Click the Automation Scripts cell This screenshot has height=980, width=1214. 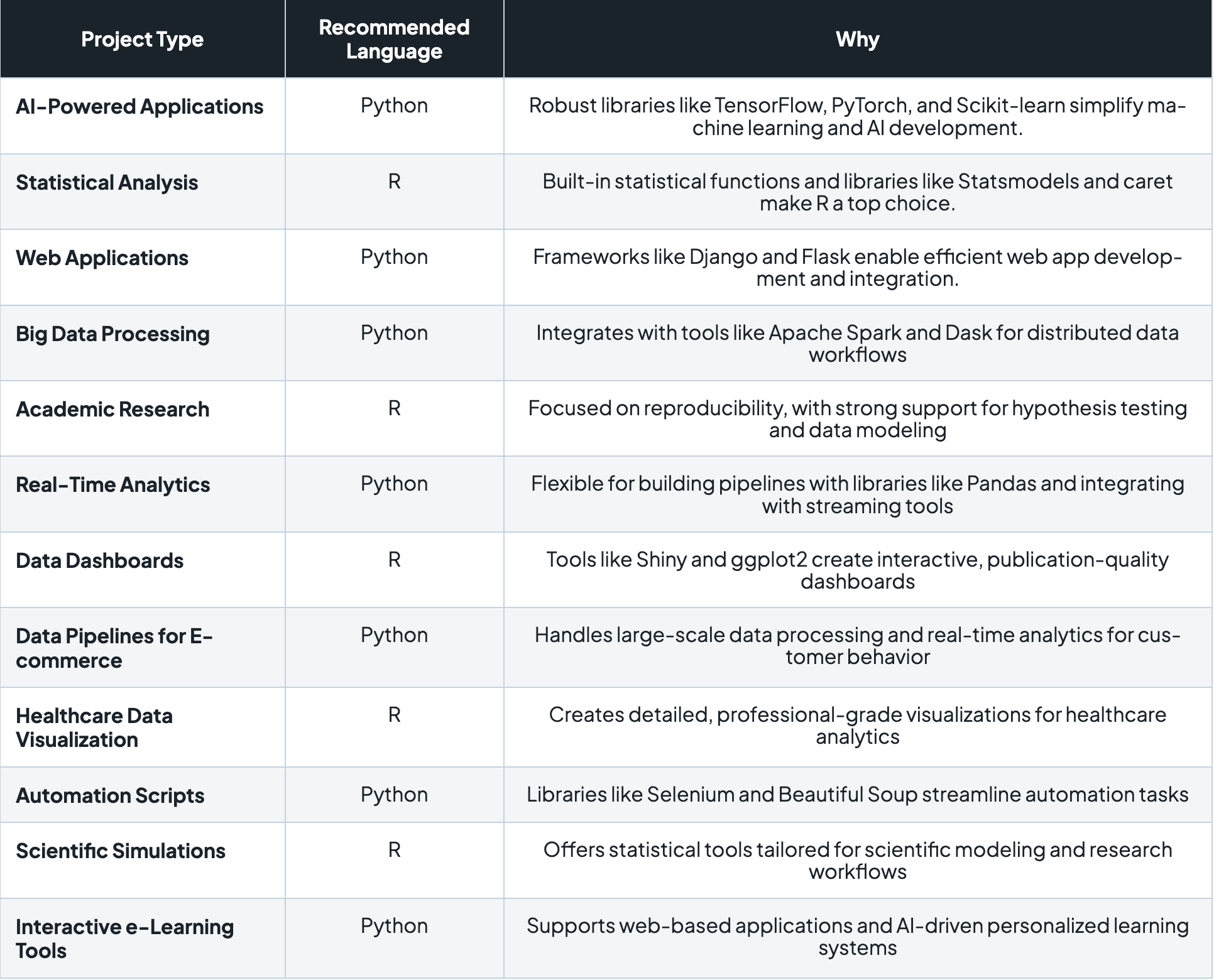pyautogui.click(x=110, y=796)
